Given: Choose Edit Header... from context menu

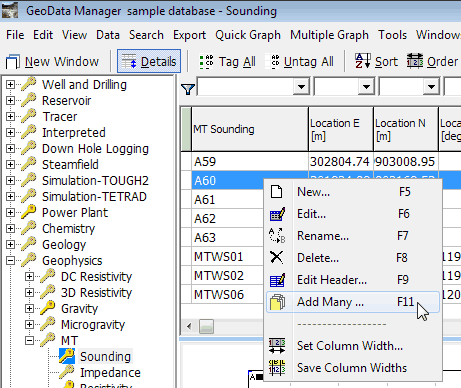Looking at the screenshot, I should tap(353, 280).
